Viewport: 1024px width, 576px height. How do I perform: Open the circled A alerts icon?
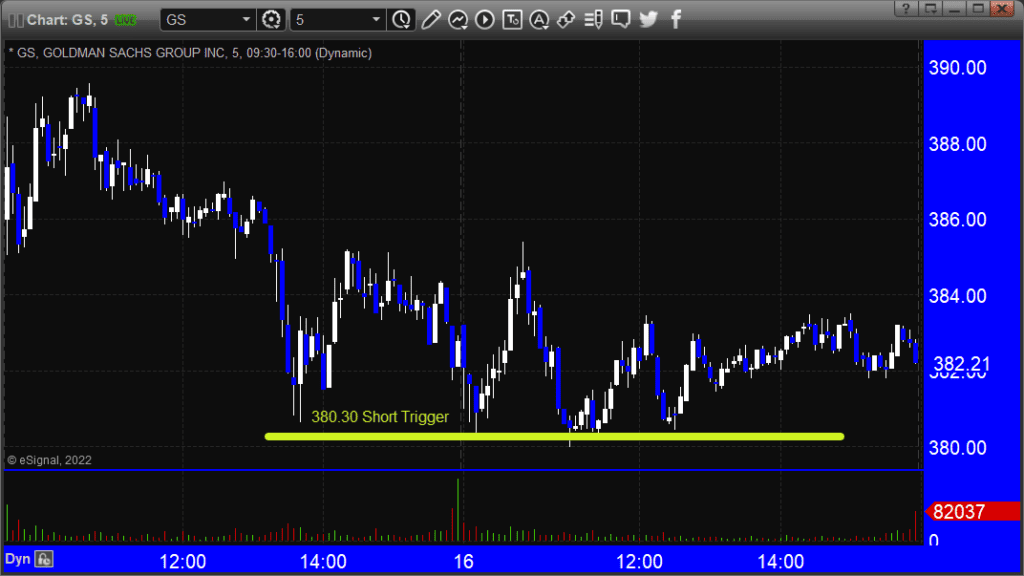click(539, 20)
